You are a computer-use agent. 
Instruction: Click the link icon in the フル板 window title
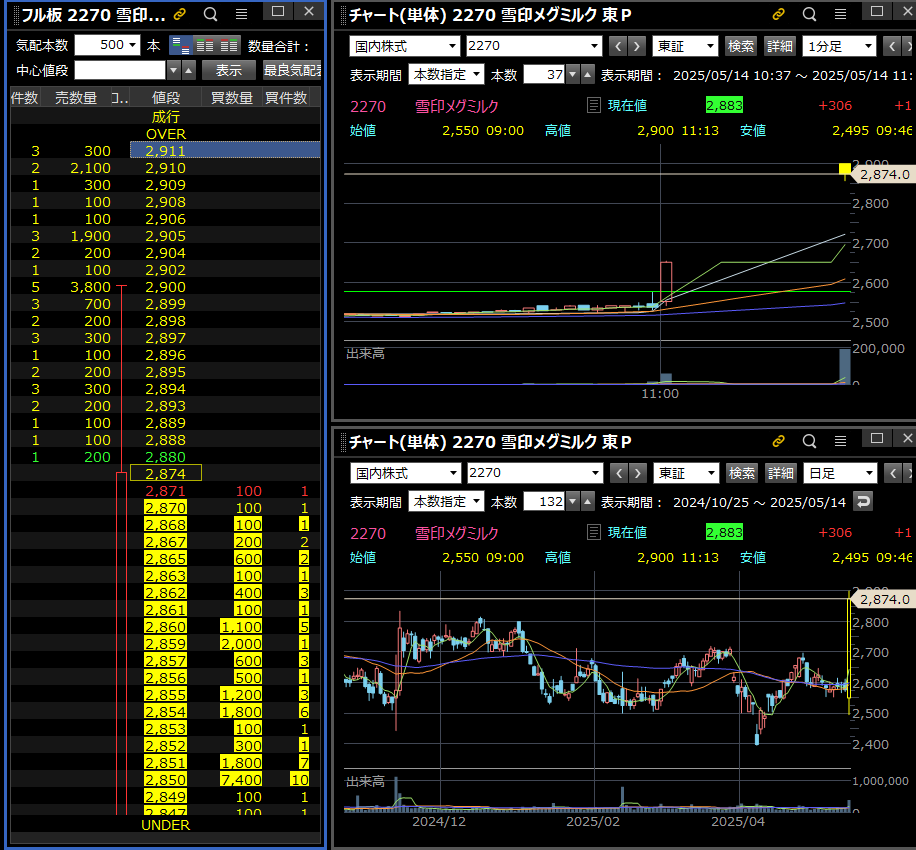[179, 14]
